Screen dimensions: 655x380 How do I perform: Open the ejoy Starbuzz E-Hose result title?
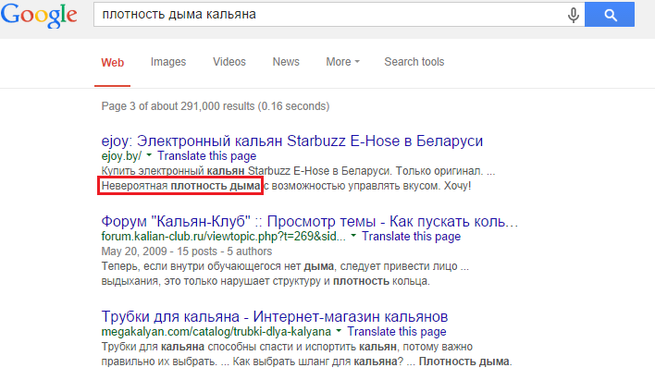coord(292,141)
